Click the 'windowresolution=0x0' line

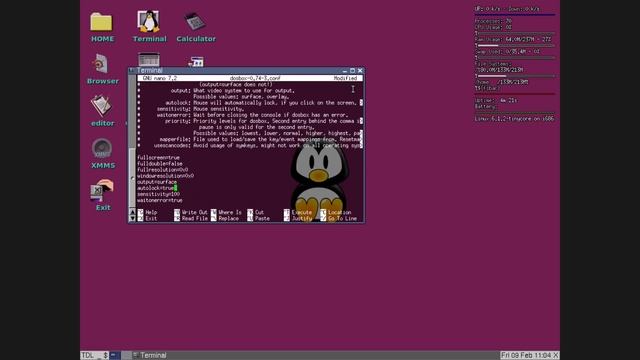click(x=165, y=176)
